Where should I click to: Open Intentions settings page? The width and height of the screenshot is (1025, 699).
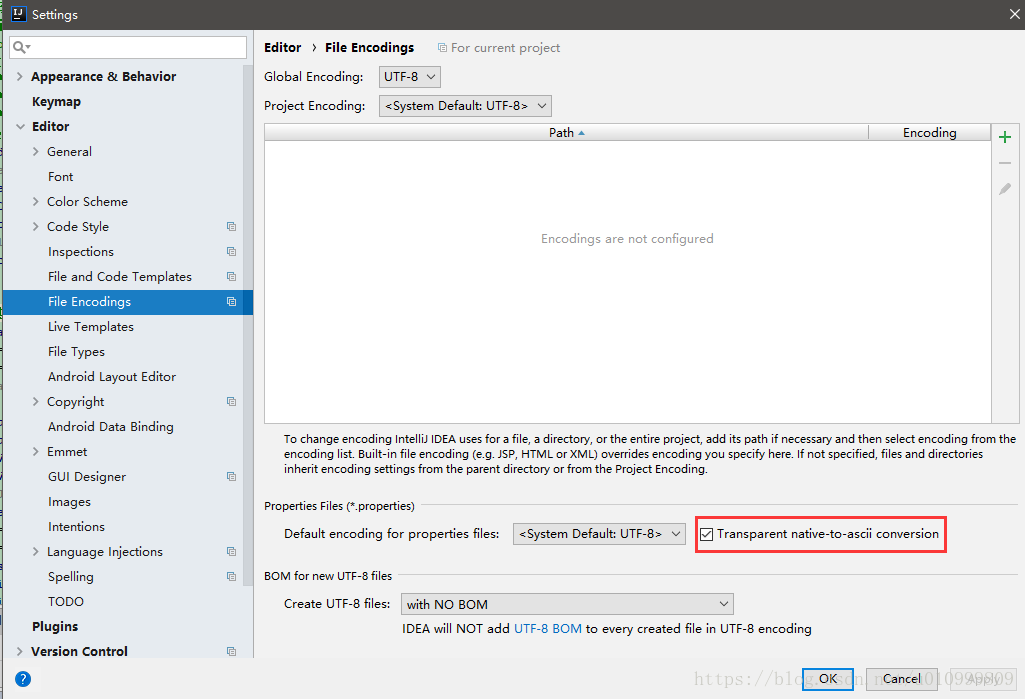tap(76, 526)
